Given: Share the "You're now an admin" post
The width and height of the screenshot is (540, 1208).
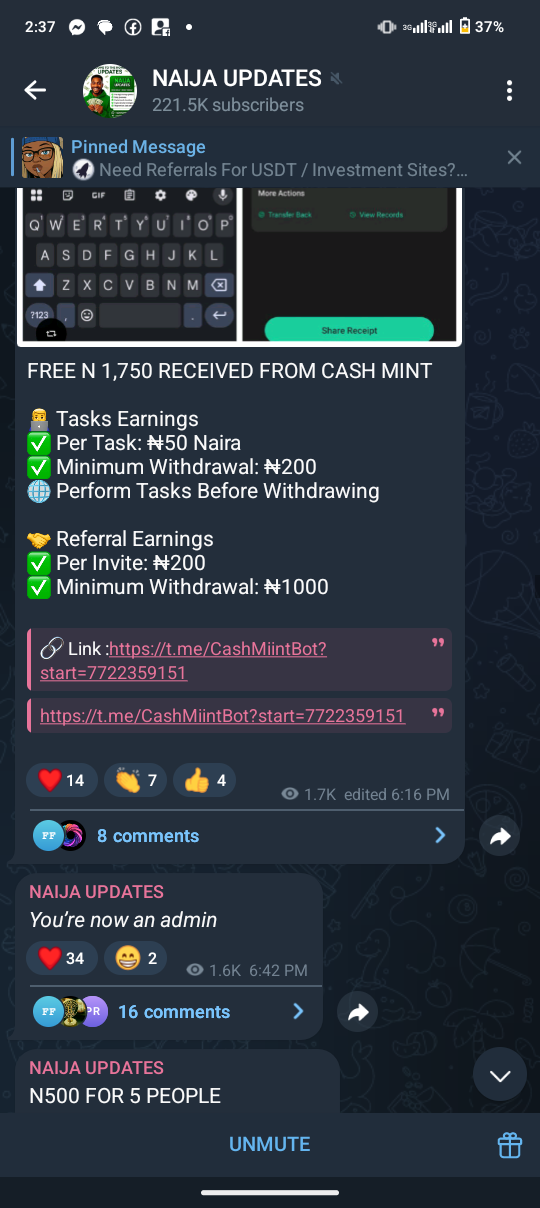Looking at the screenshot, I should 358,1013.
